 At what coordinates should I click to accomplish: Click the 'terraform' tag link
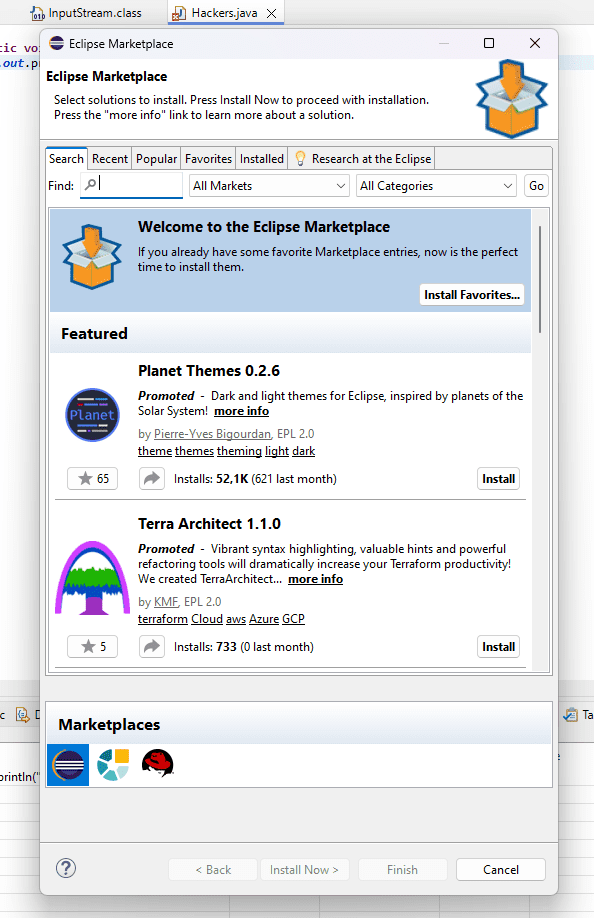click(163, 619)
